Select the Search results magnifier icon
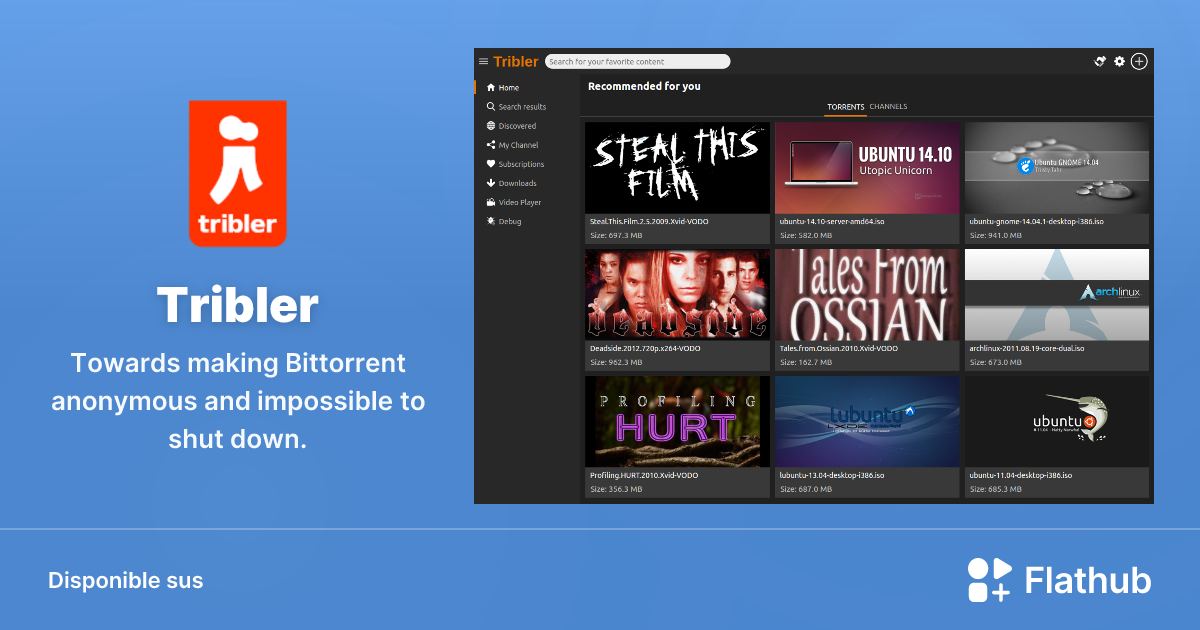Viewport: 1200px width, 630px height. pos(492,106)
